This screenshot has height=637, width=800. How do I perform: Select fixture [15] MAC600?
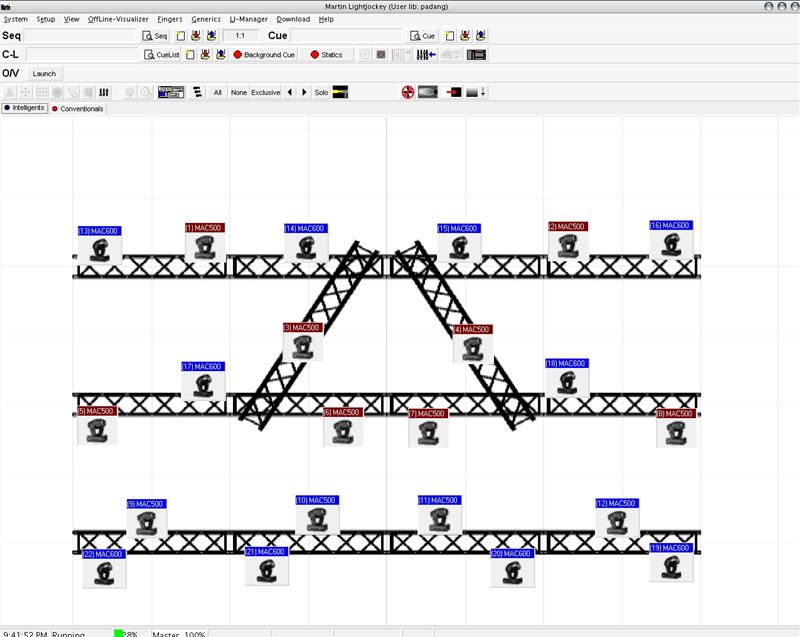[459, 243]
